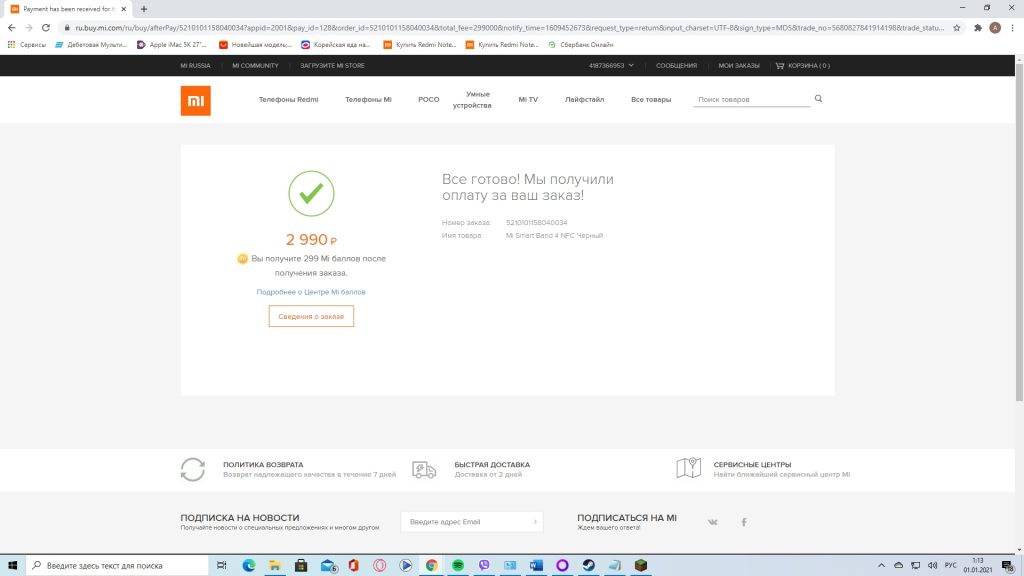Reload the page in Chrome

[46, 28]
